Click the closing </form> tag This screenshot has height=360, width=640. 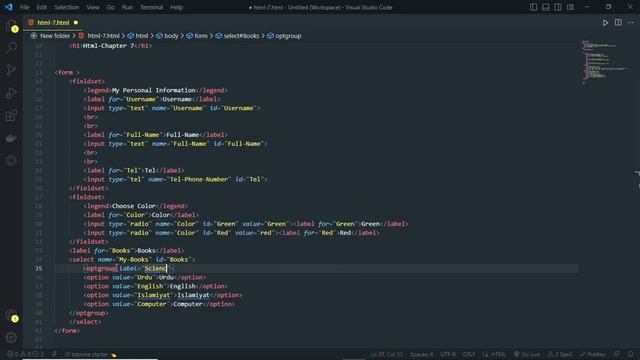tap(67, 331)
